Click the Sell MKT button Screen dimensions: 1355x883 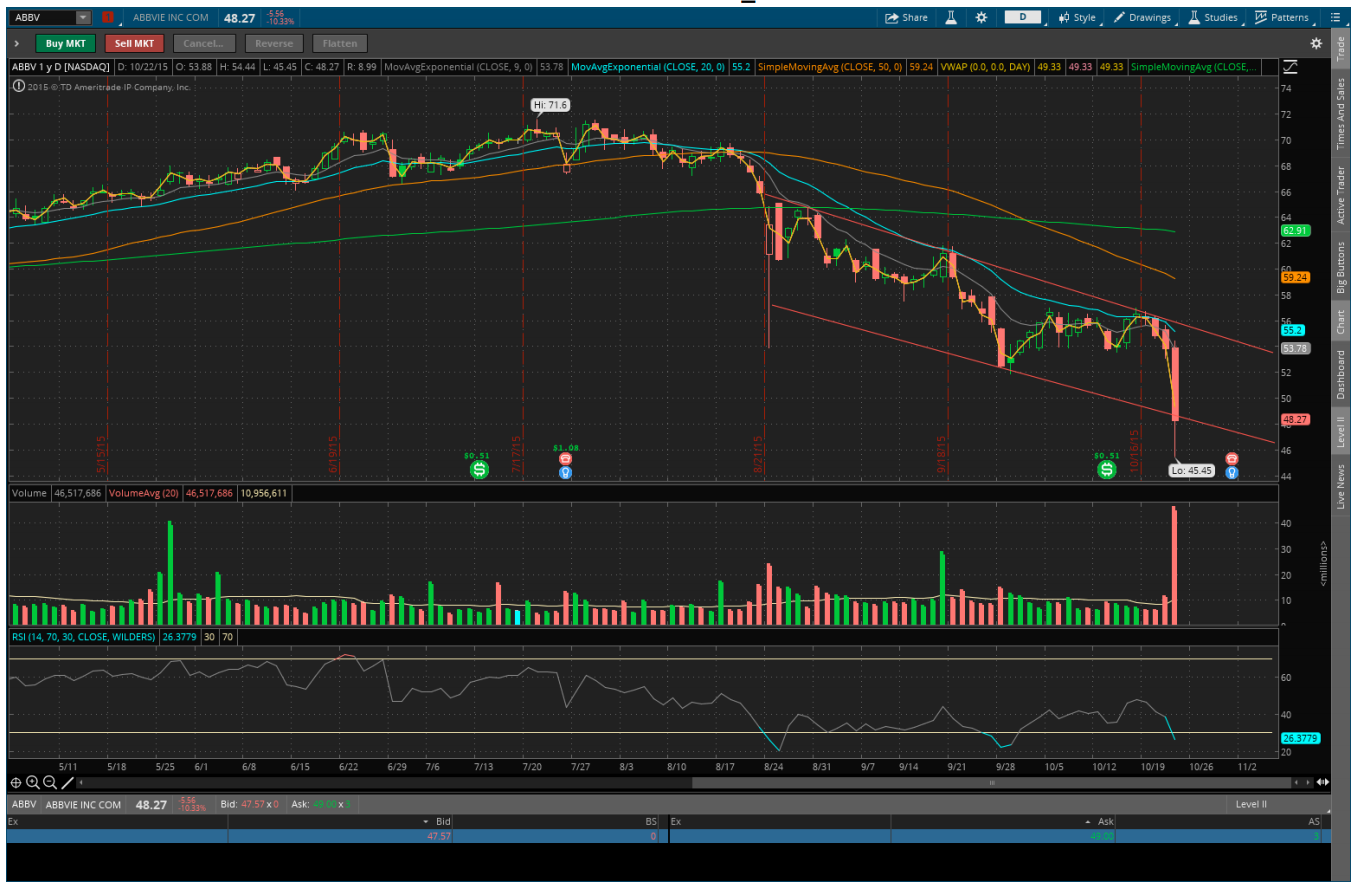point(134,43)
